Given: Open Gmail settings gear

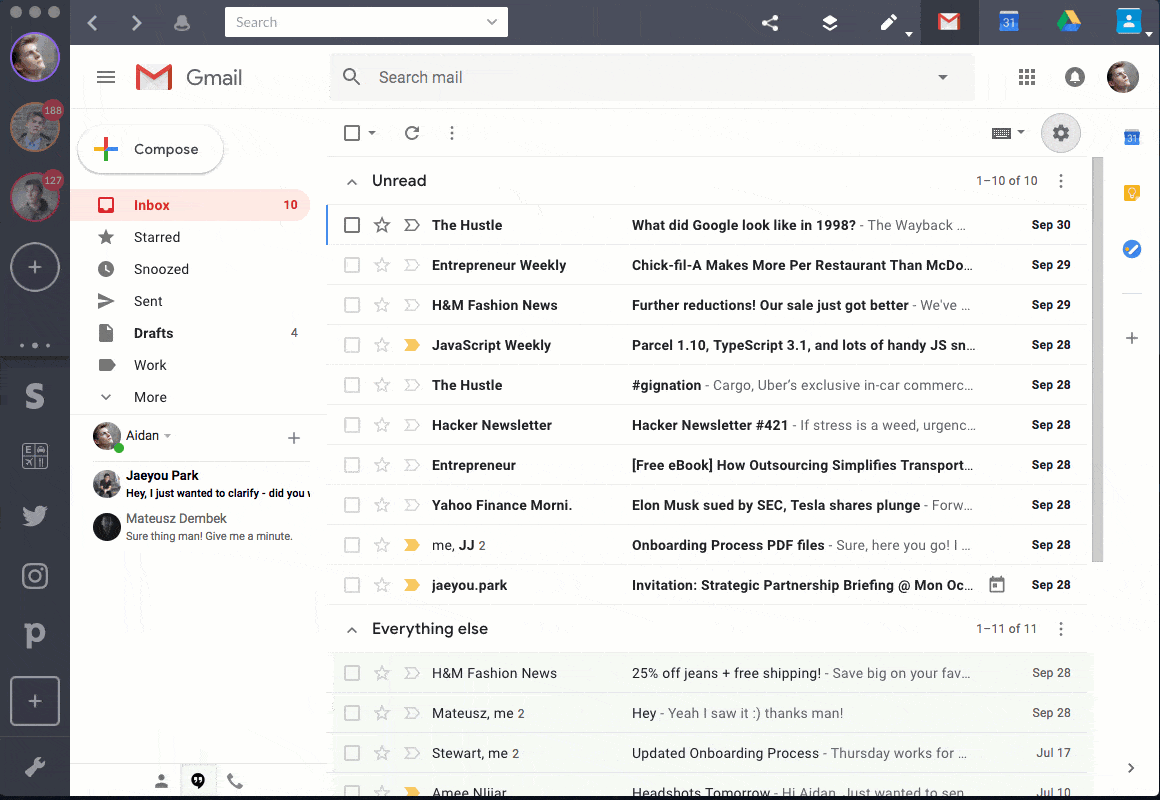Looking at the screenshot, I should point(1060,132).
